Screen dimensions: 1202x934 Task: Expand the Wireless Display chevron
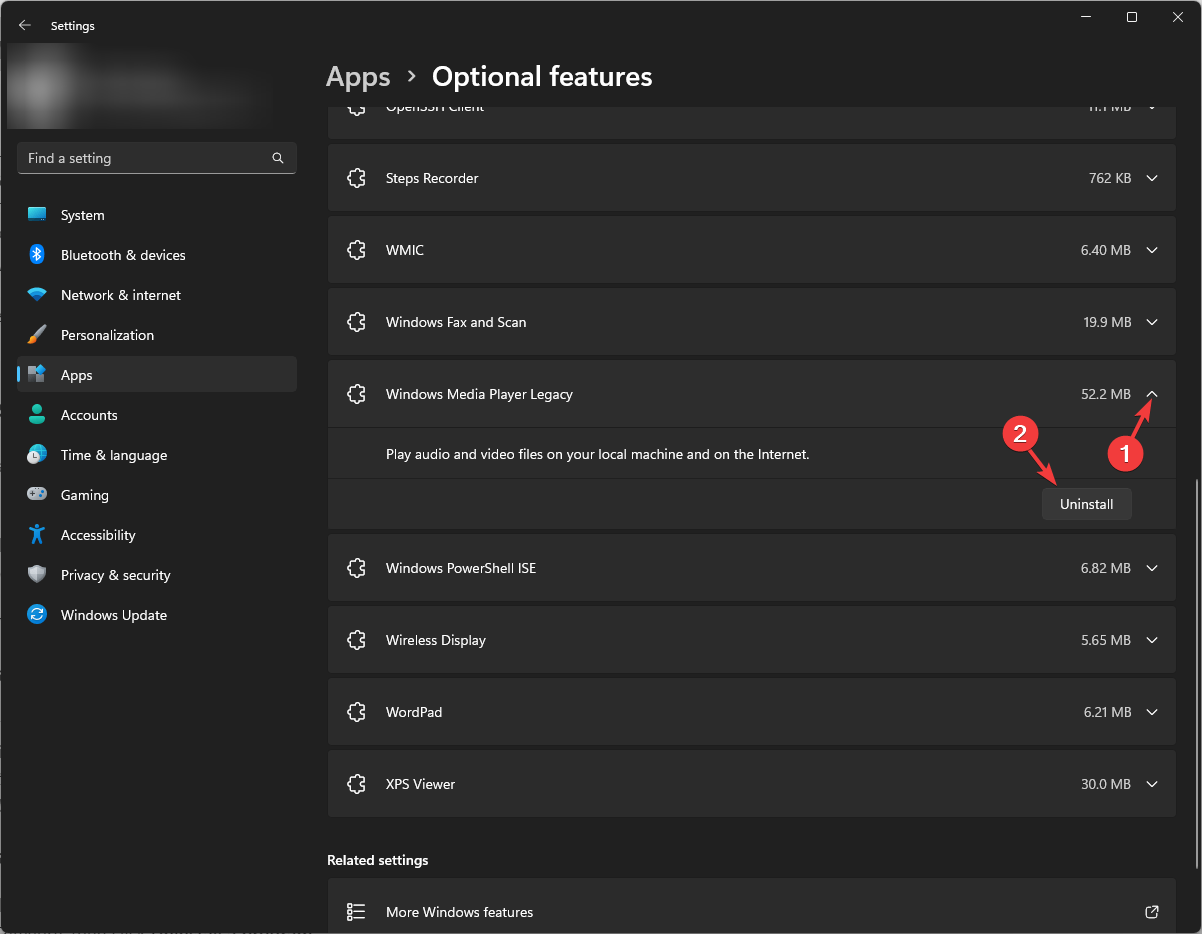click(x=1152, y=640)
